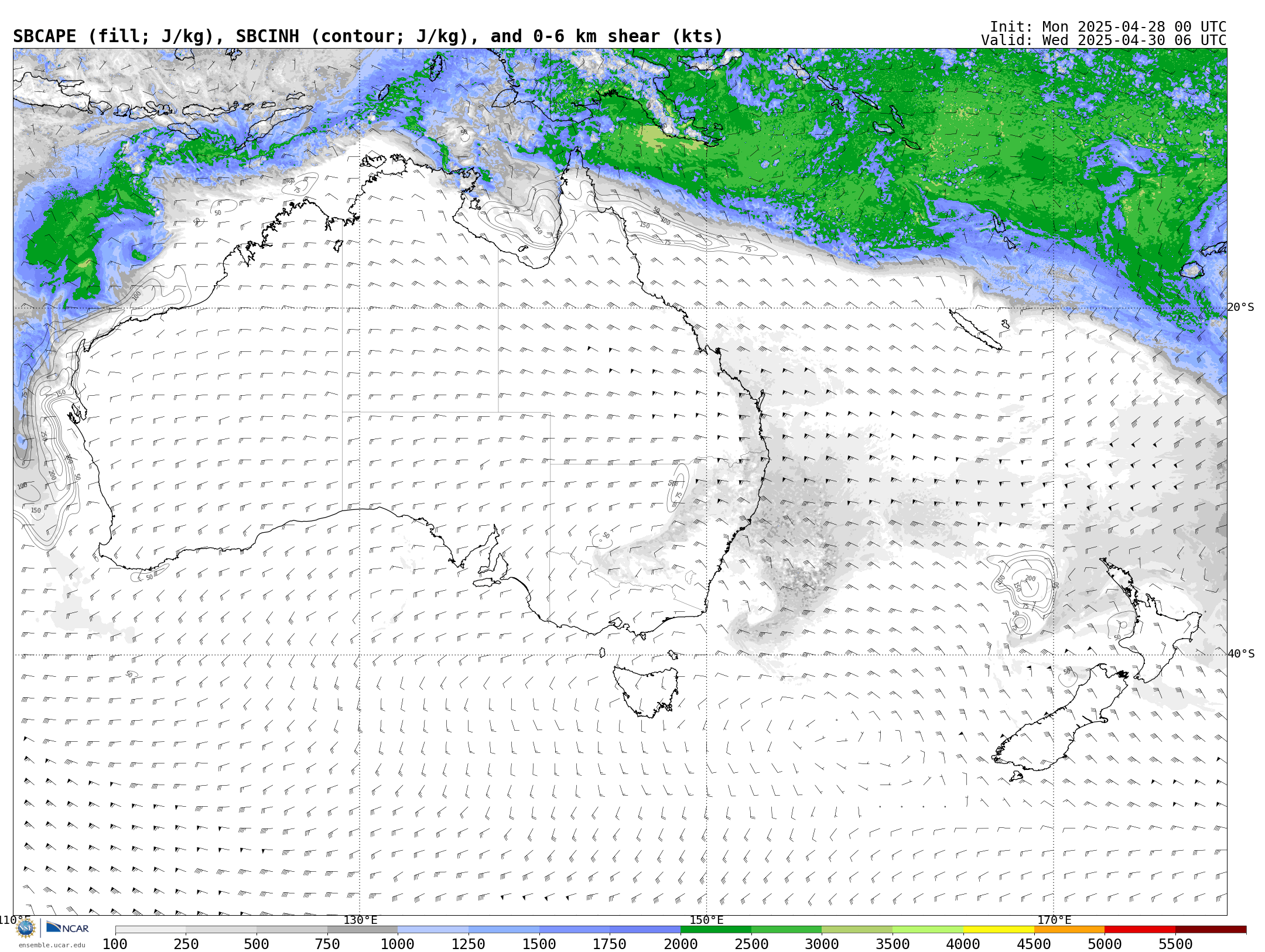
Task: Click the colorbar label 3500
Action: pos(893,944)
